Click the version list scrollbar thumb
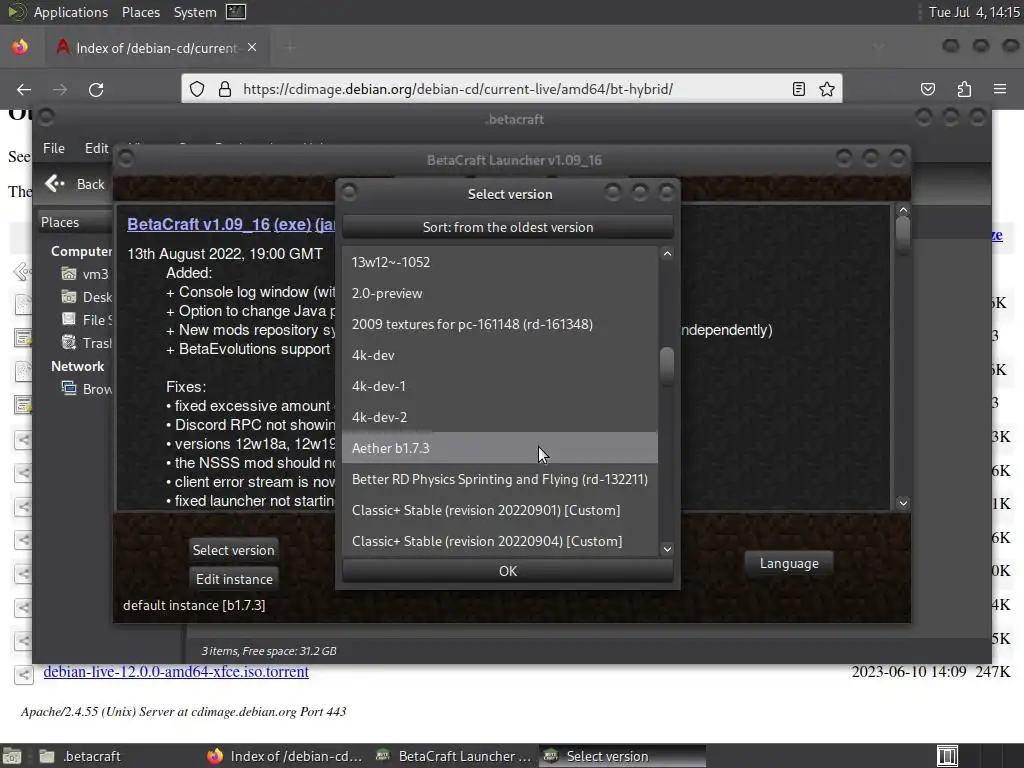Image resolution: width=1024 pixels, height=768 pixels. coord(667,364)
